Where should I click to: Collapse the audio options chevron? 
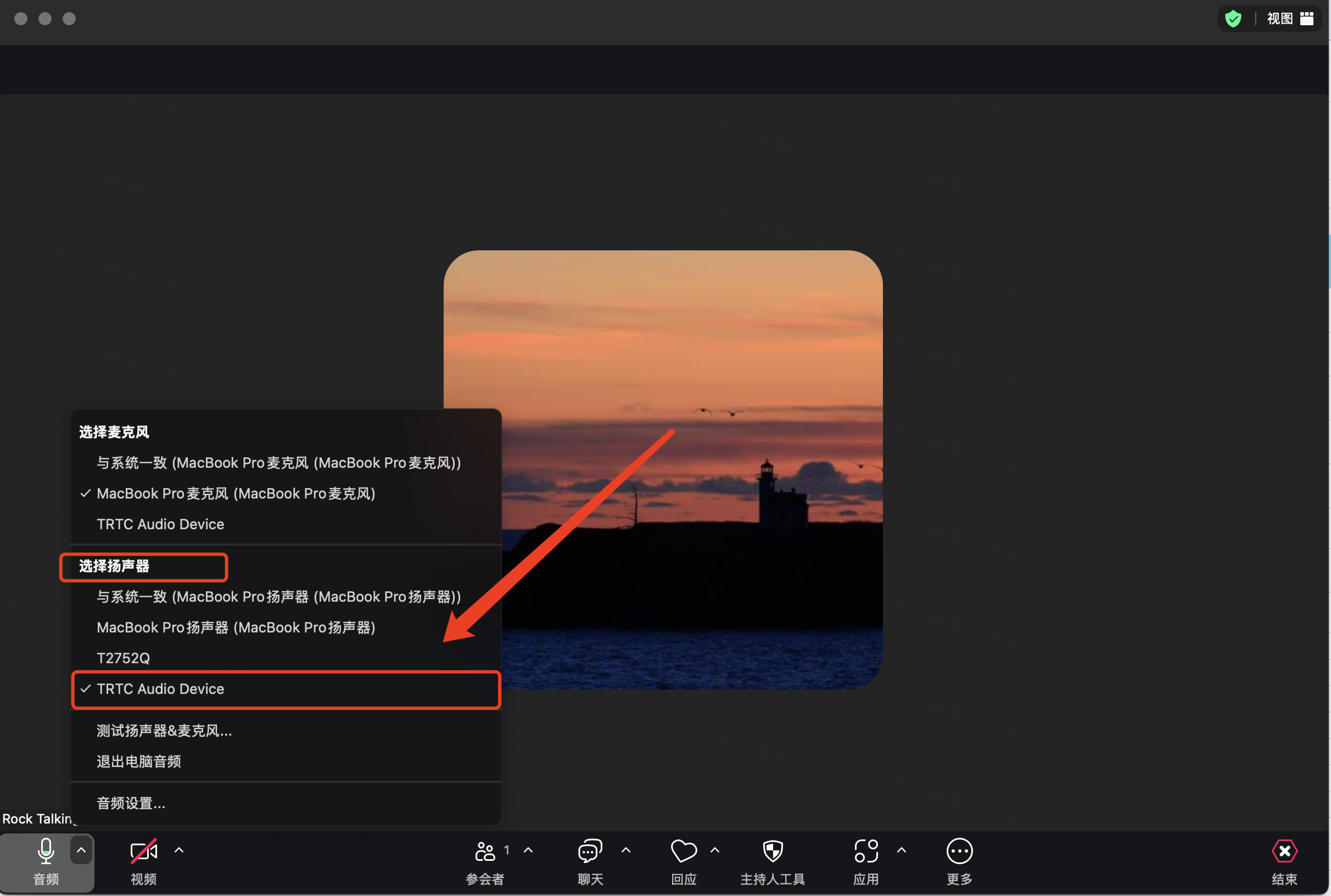point(81,850)
